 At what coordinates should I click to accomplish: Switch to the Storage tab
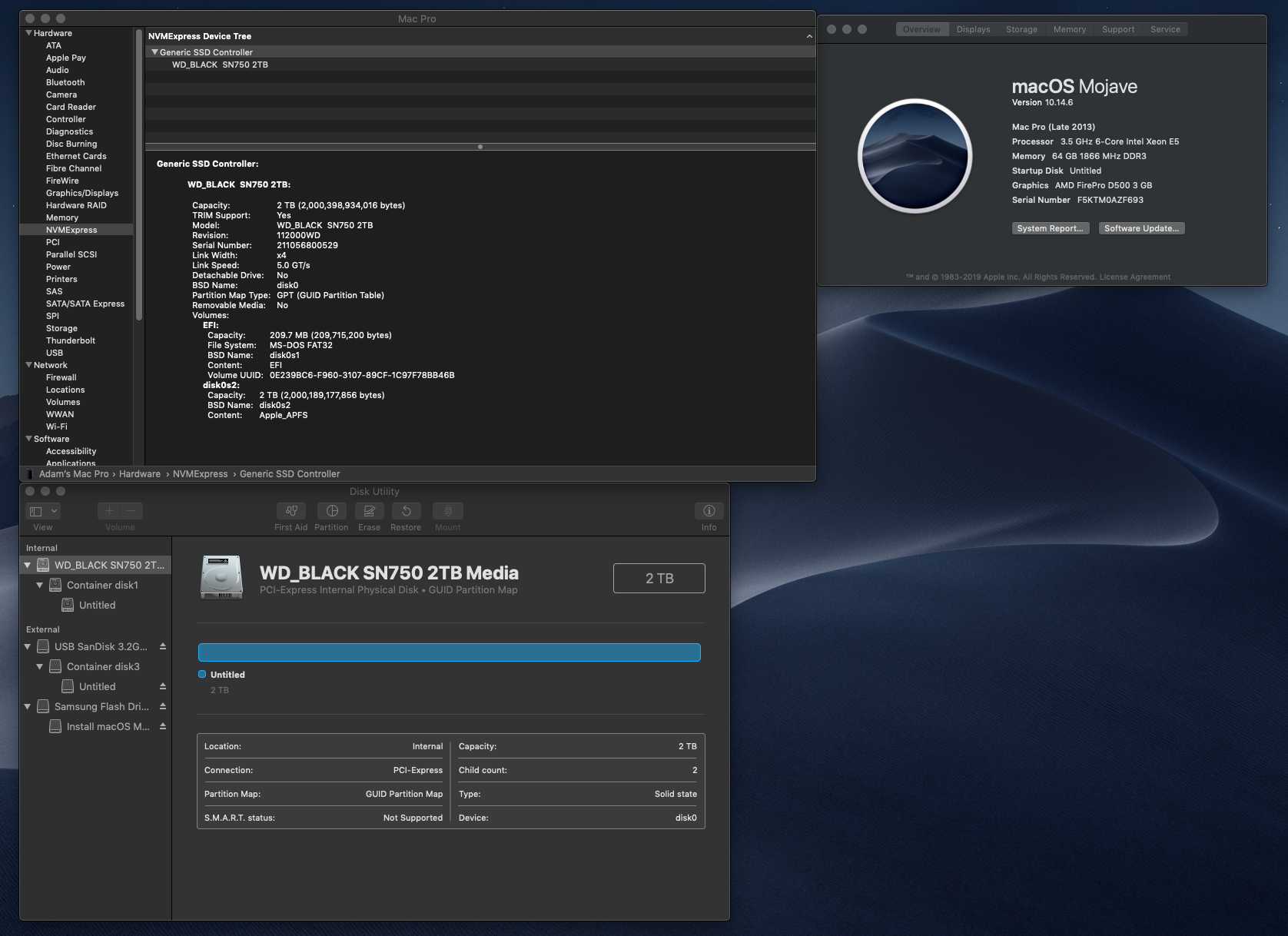click(x=1021, y=29)
